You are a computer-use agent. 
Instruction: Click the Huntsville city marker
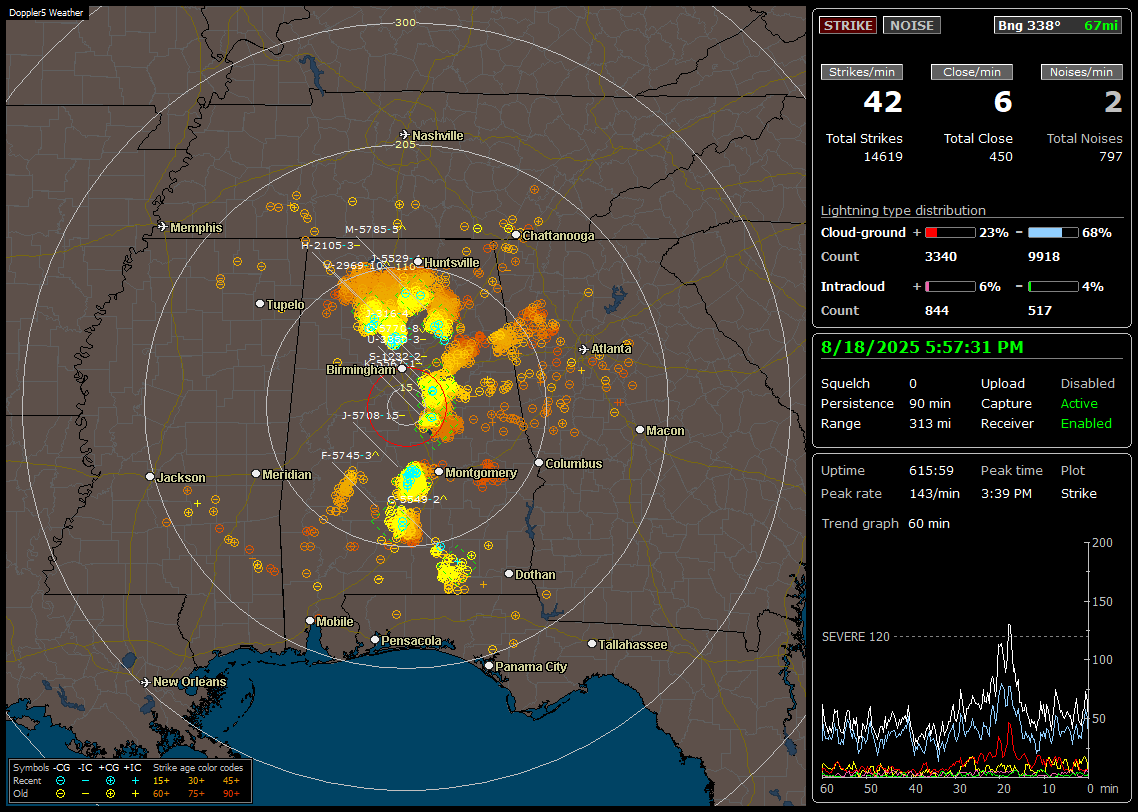tap(418, 262)
